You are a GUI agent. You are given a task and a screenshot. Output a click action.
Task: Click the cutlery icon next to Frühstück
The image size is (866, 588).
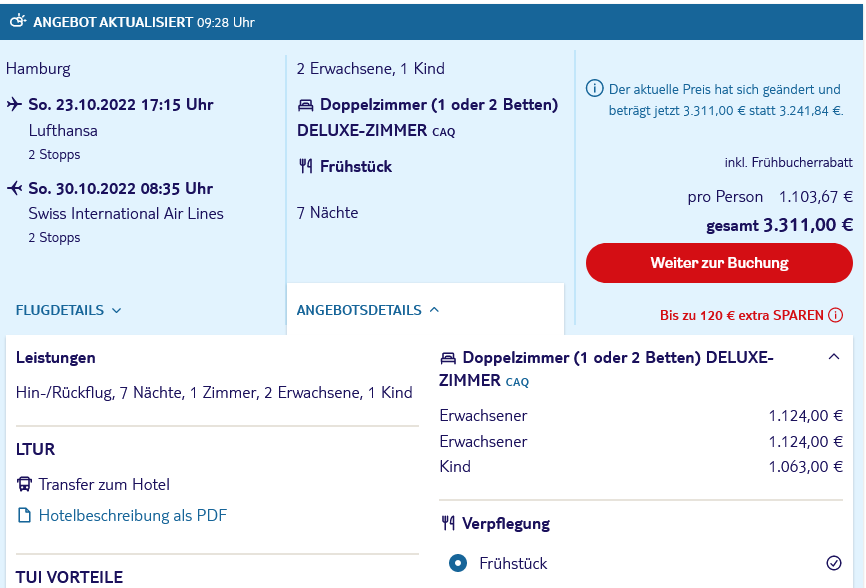click(306, 166)
